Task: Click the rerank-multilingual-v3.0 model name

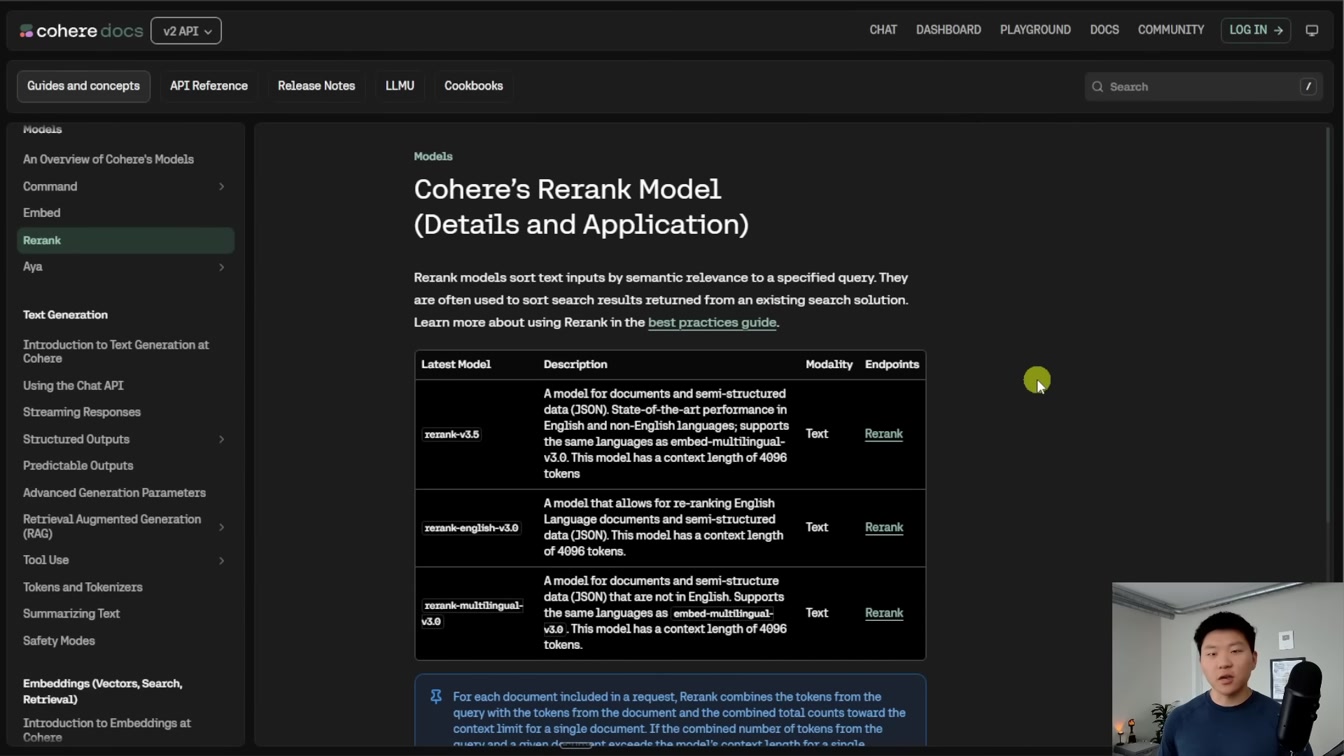Action: coord(472,613)
